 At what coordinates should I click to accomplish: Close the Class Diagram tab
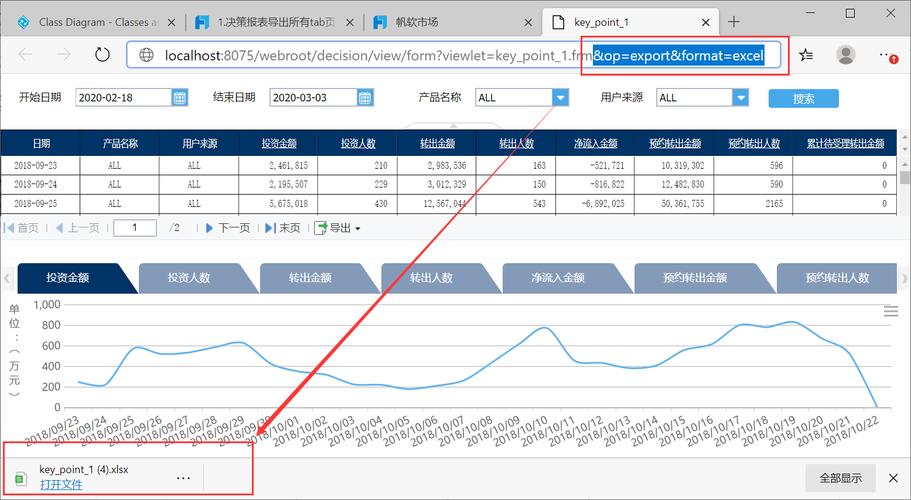(171, 23)
